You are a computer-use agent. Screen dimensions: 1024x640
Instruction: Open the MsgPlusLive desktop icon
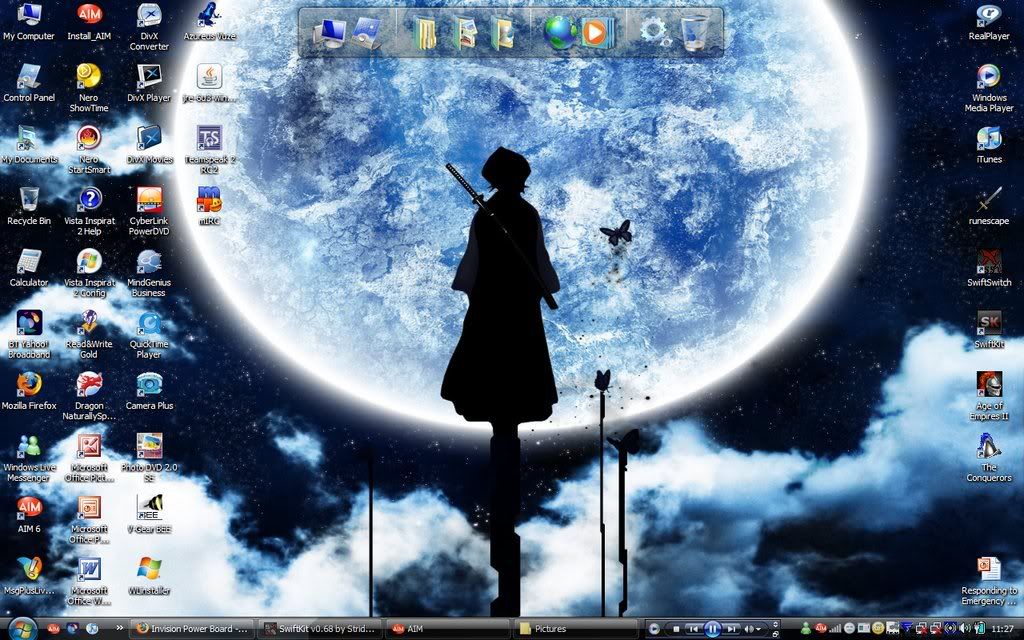pos(29,577)
